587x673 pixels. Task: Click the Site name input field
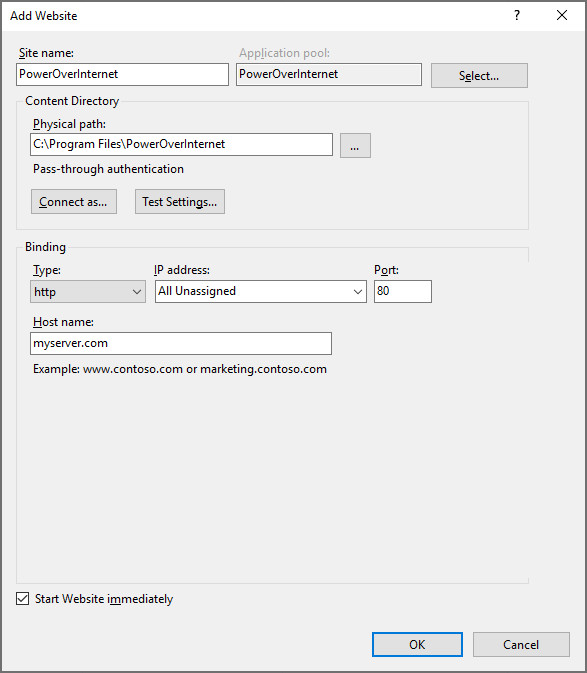(122, 74)
